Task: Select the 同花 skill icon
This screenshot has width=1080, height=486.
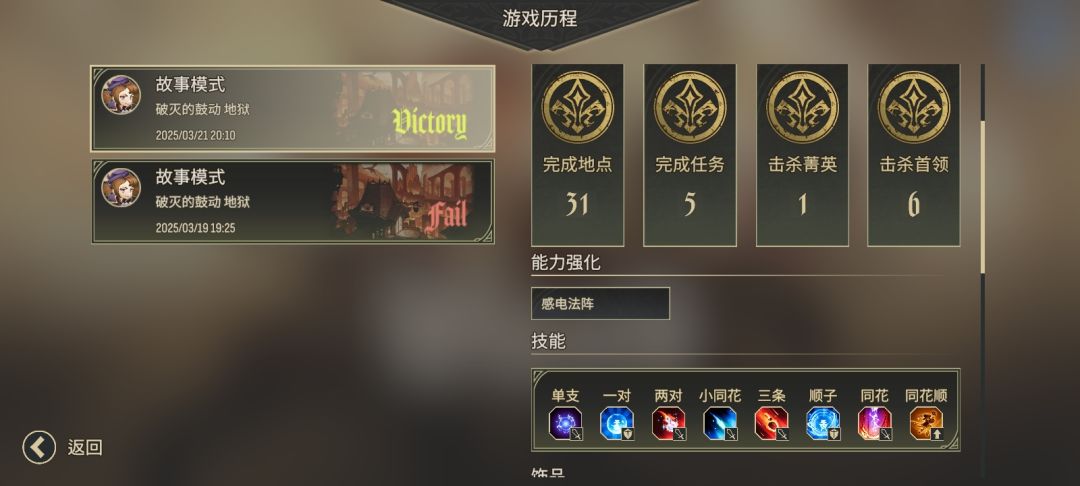Action: pyautogui.click(x=875, y=423)
